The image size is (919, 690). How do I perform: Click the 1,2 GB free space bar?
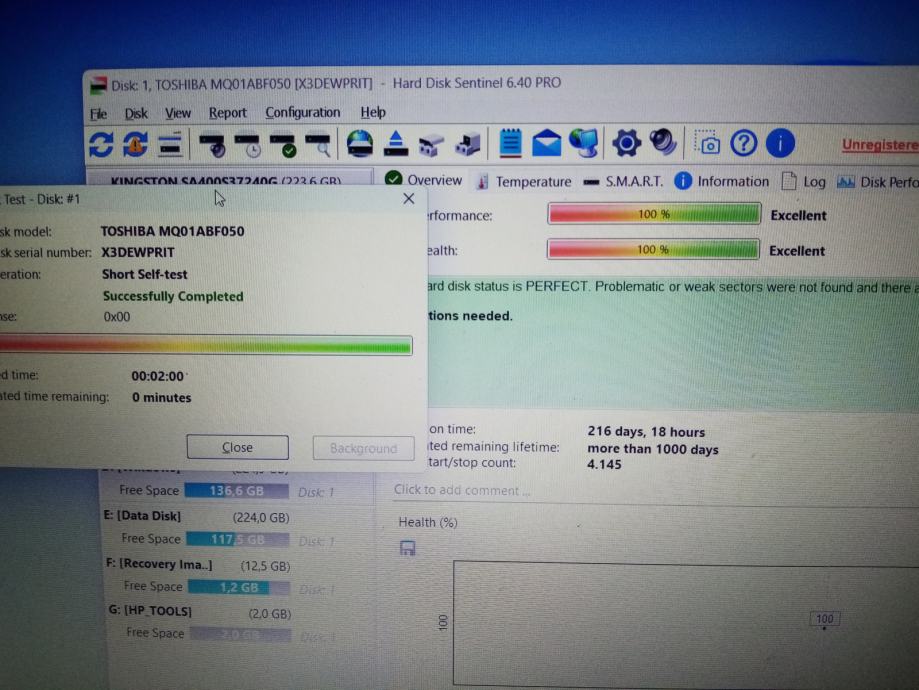click(239, 587)
